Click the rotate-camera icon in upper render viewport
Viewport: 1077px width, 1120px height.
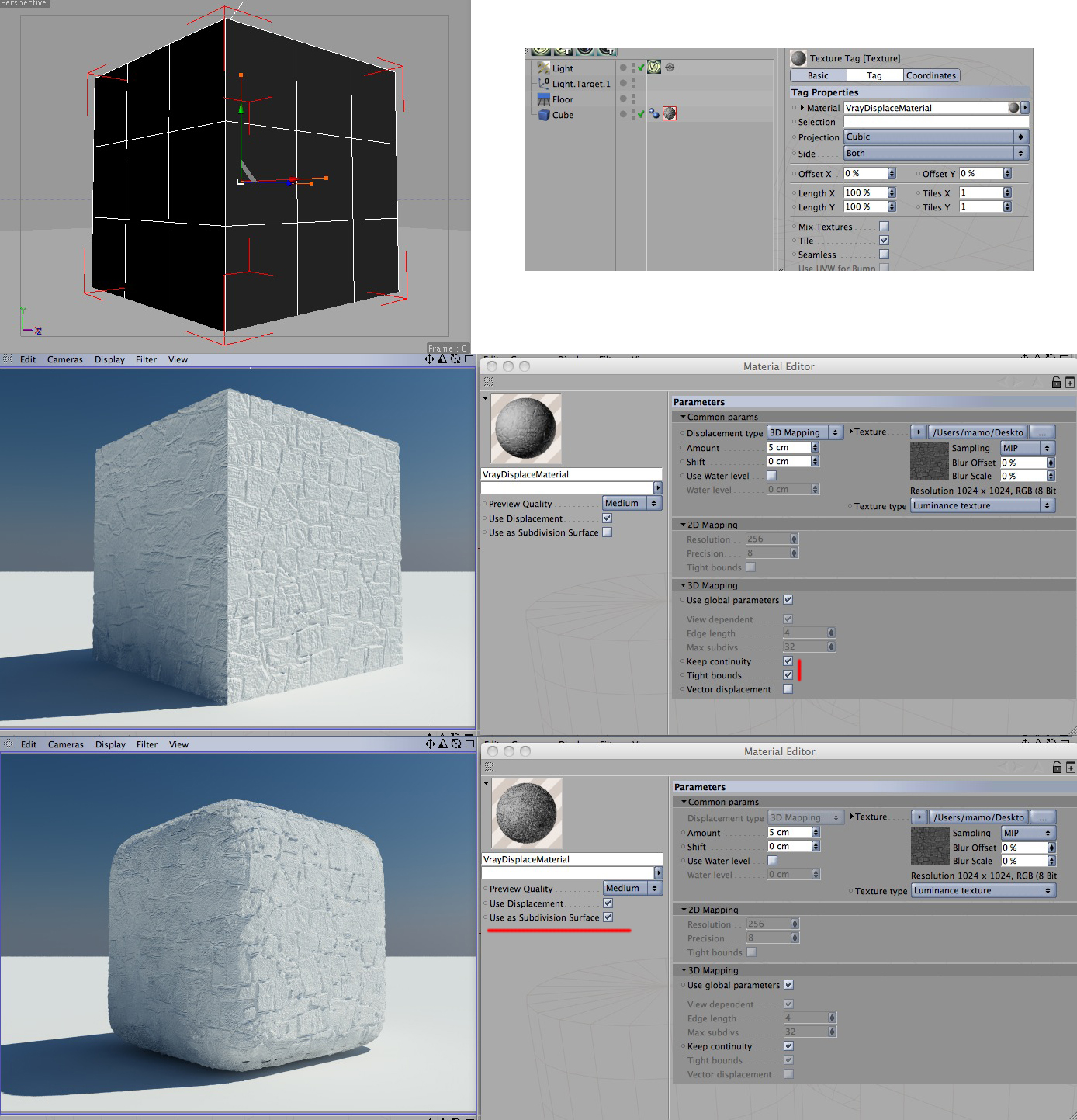click(455, 359)
